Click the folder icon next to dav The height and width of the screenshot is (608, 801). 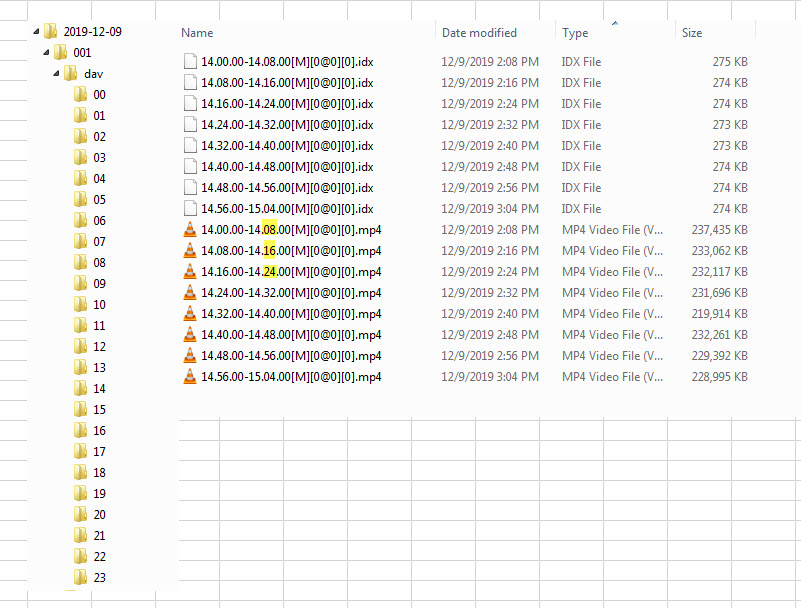click(70, 74)
